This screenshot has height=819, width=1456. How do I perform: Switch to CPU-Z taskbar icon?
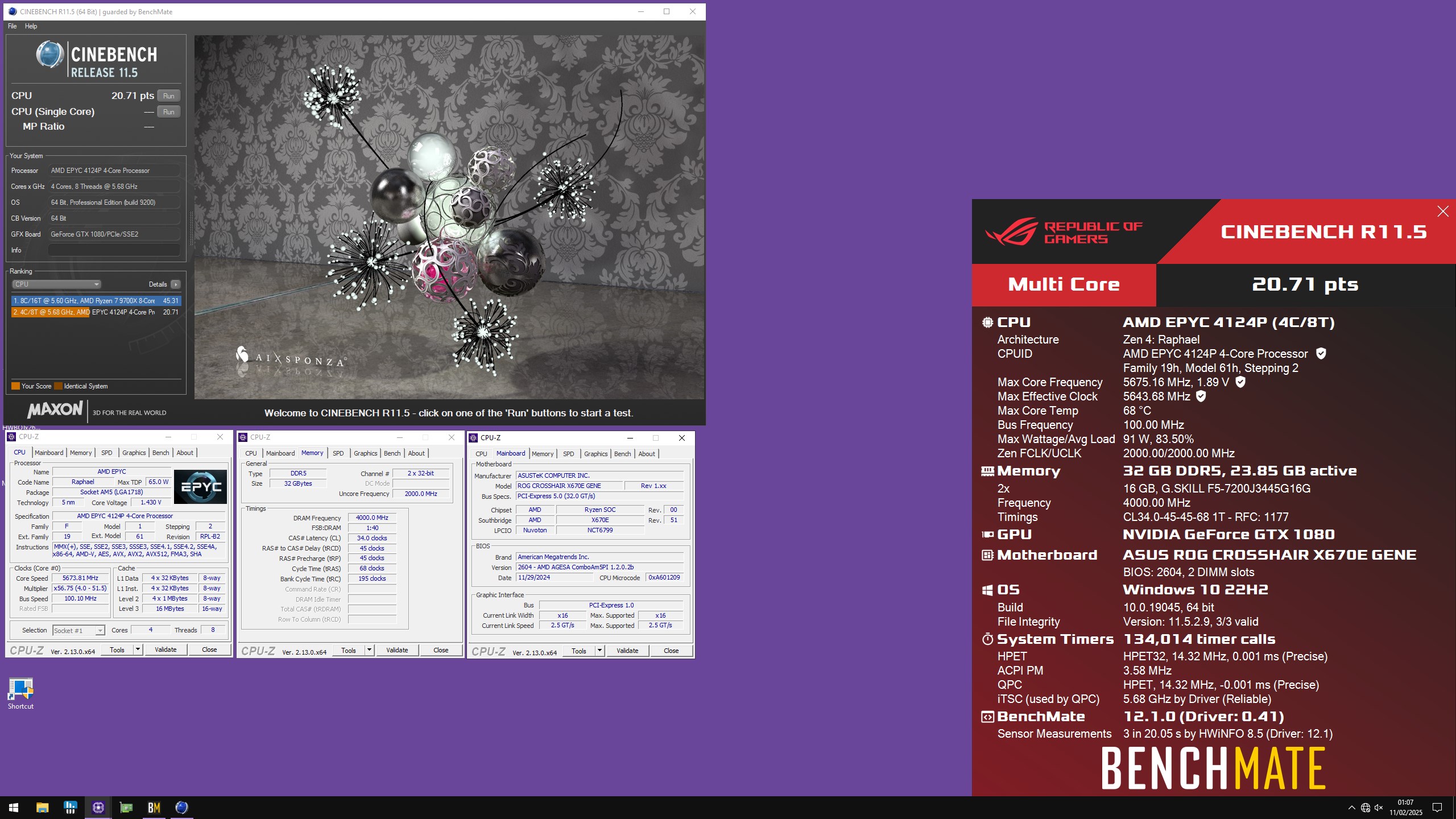click(x=98, y=808)
